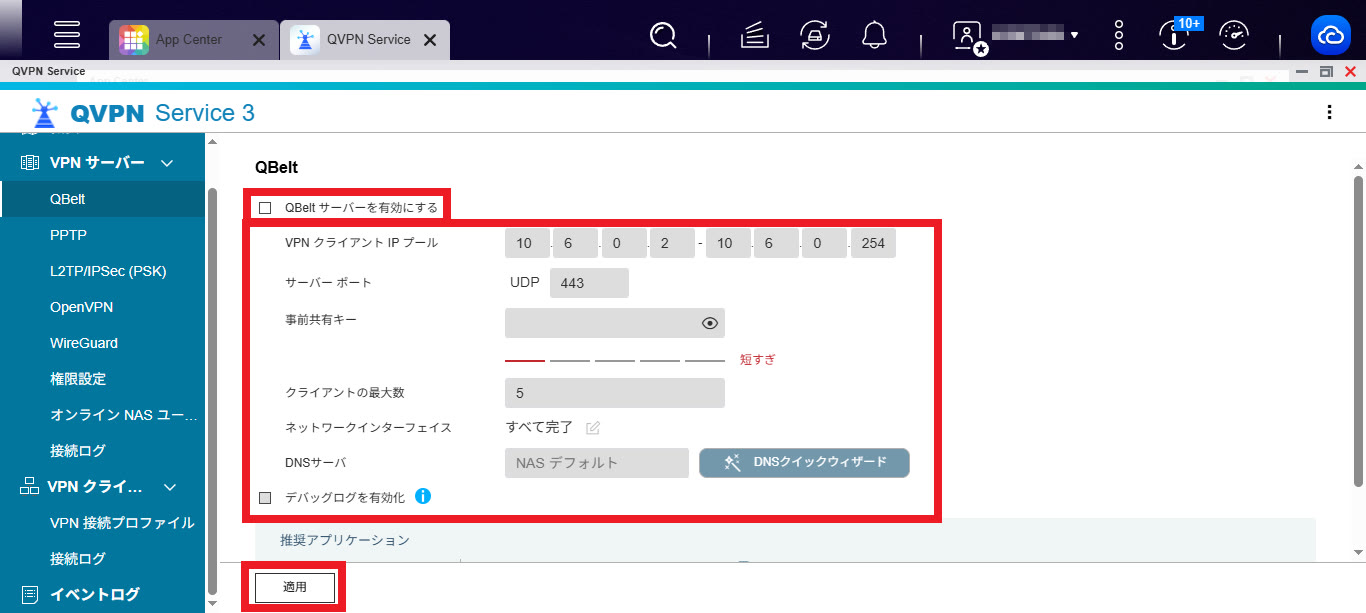
Task: Click debug log info icon
Action: 423,496
